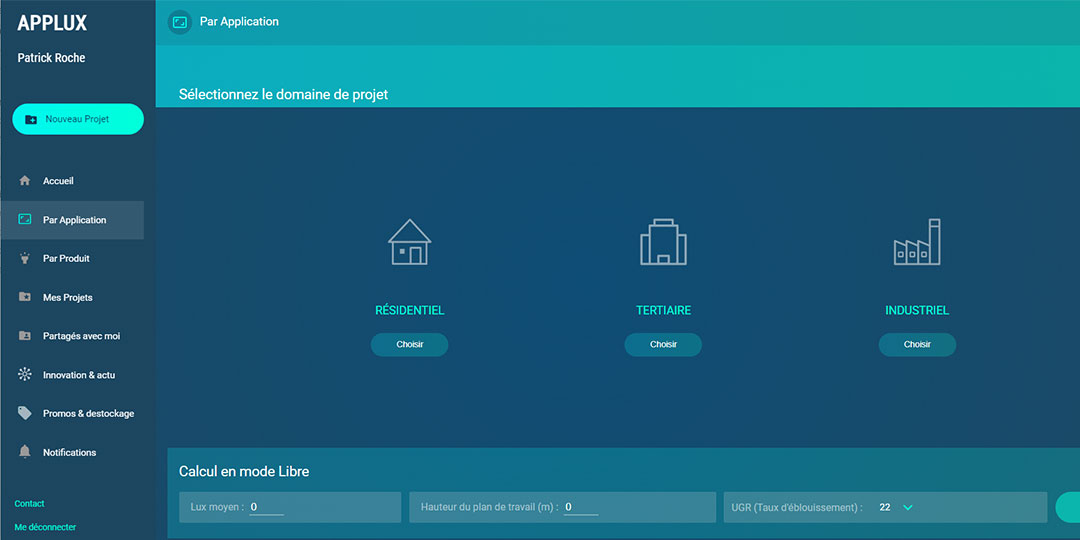The image size is (1080, 540).
Task: Click the Par Produit lamp icon
Action: pos(25,258)
